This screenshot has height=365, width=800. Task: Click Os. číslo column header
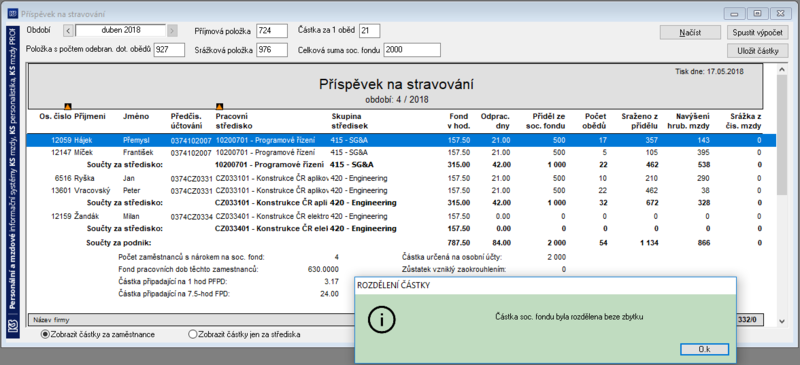56,117
